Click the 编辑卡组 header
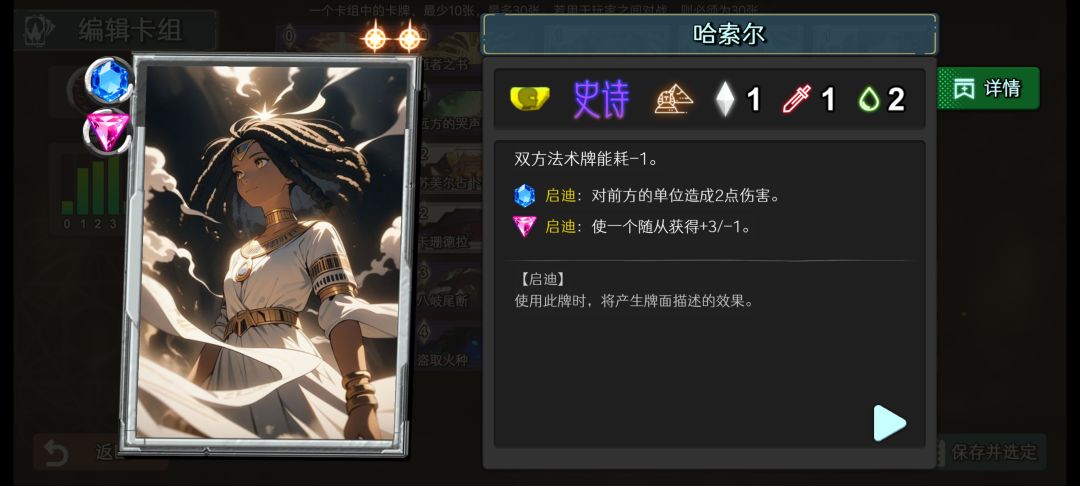The image size is (1080, 486). point(115,30)
